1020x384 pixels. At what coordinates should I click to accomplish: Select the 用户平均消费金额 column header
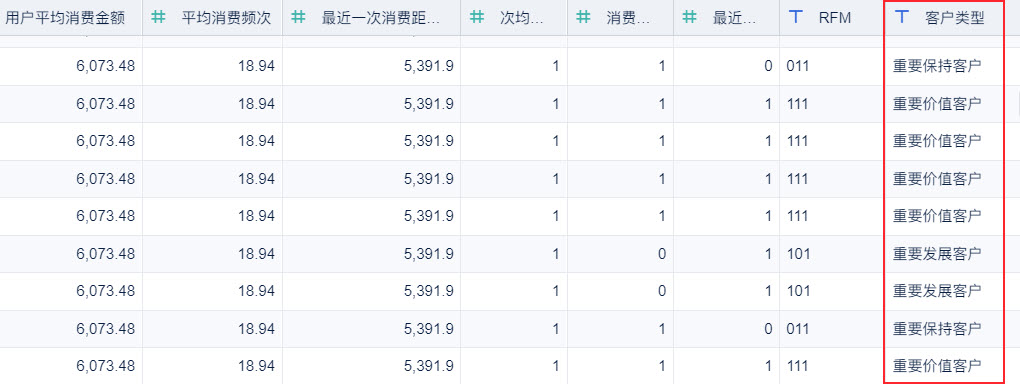(70, 18)
